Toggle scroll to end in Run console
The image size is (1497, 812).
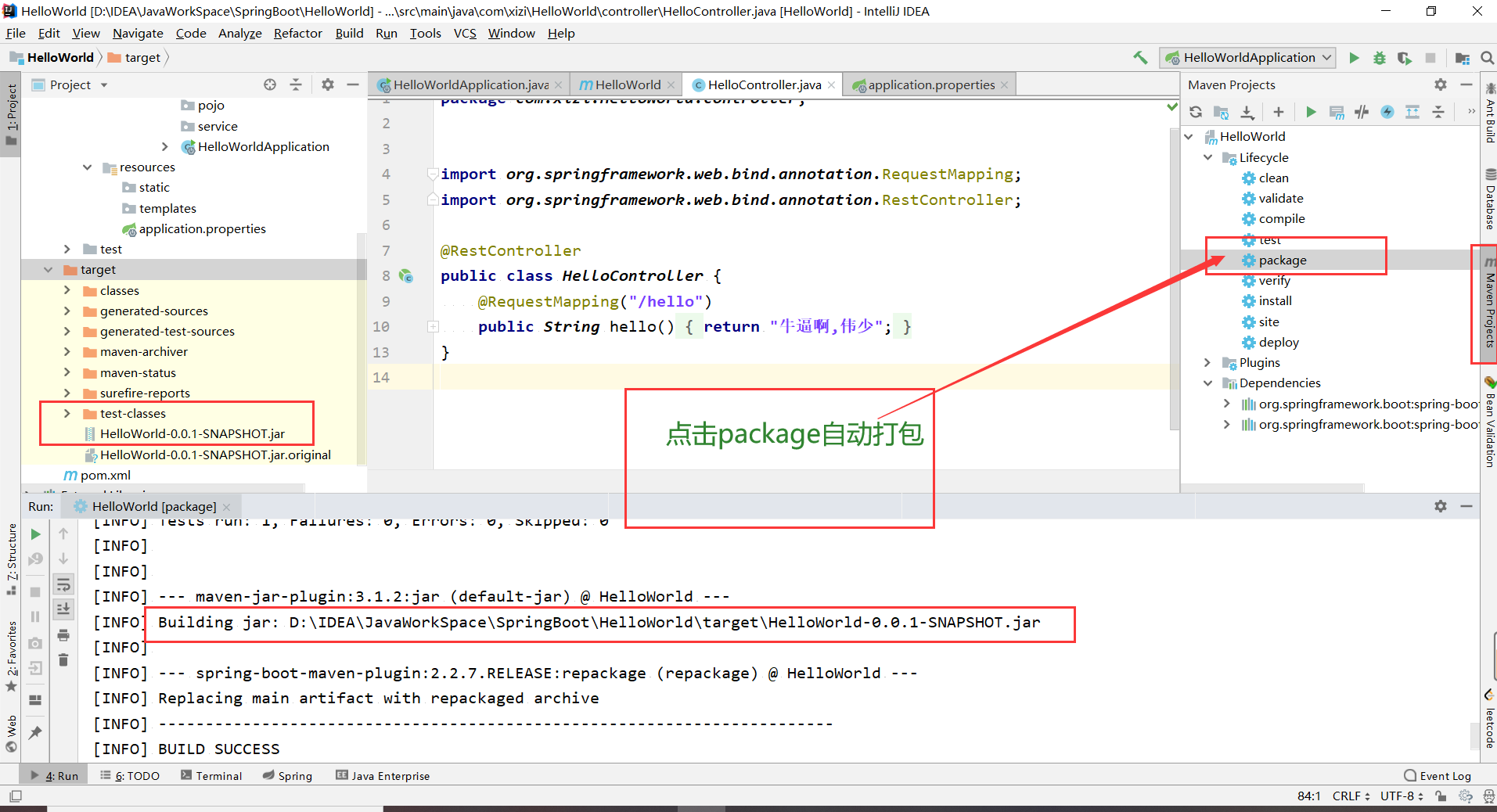pyautogui.click(x=63, y=609)
